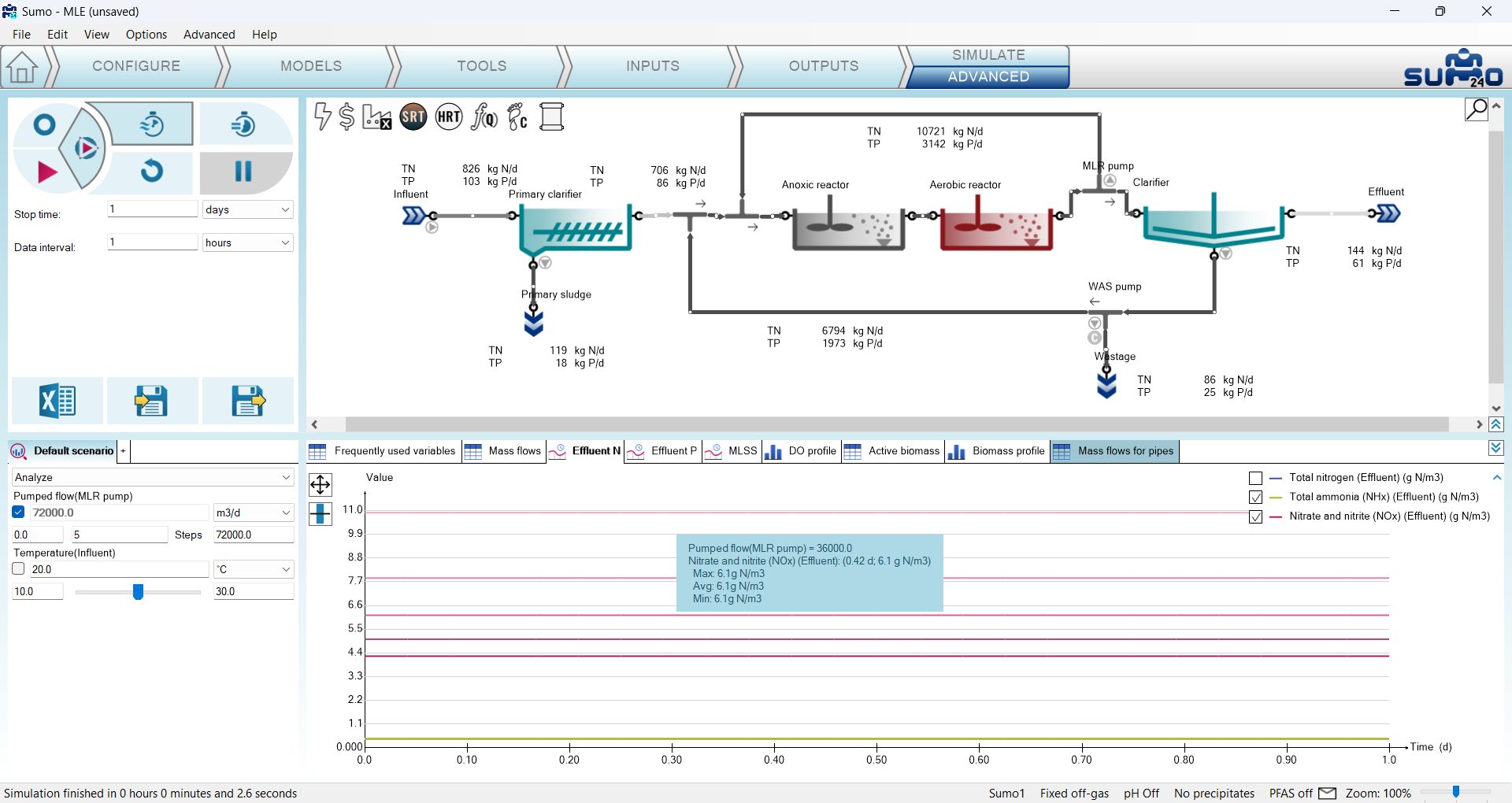Open the File menu

click(x=22, y=35)
